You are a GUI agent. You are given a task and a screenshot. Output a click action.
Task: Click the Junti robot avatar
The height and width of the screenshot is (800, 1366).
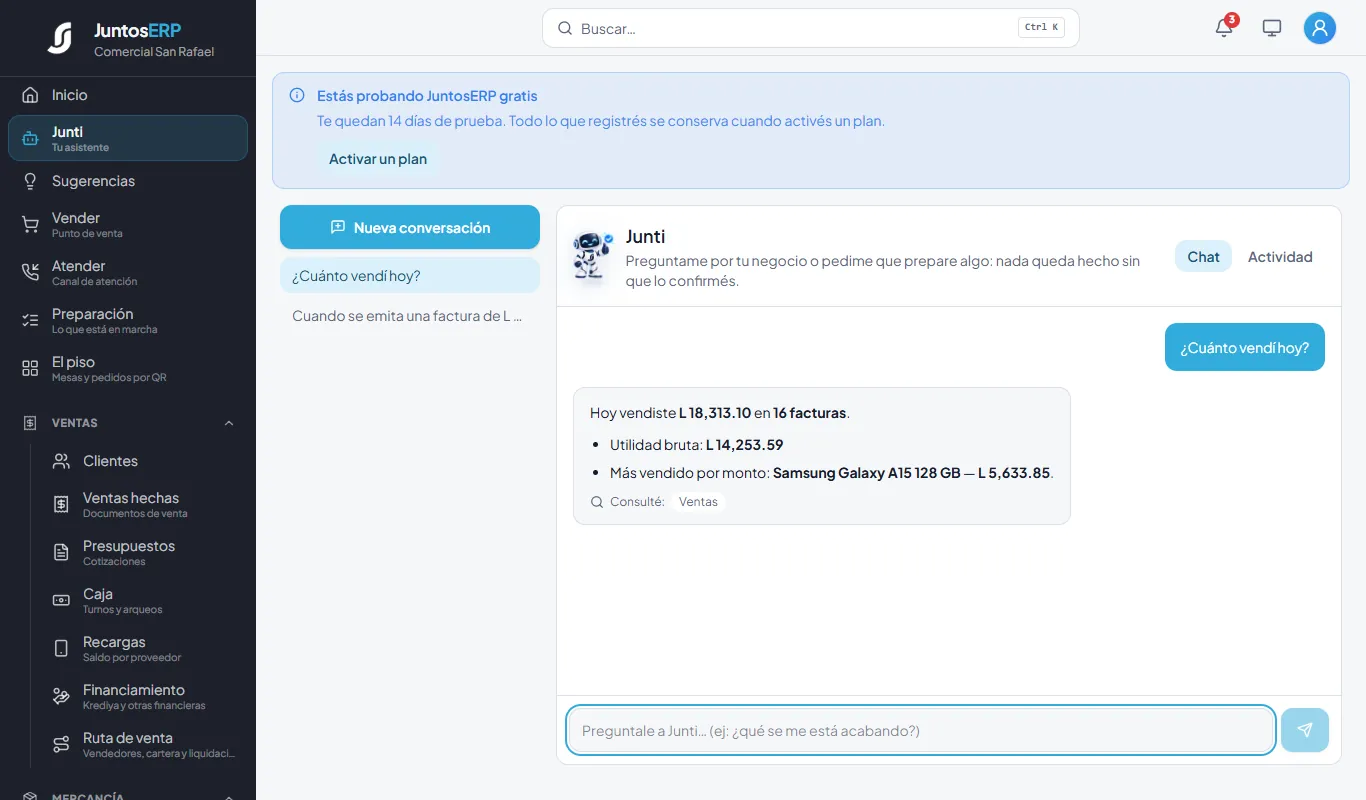tap(593, 256)
